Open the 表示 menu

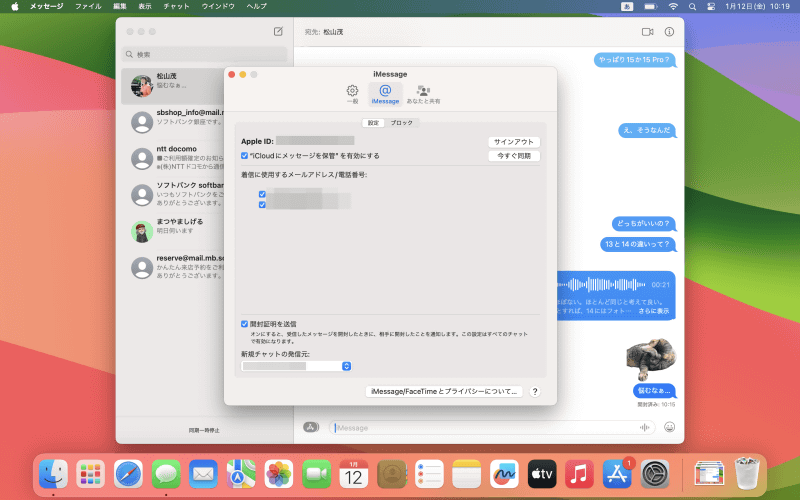[145, 6]
